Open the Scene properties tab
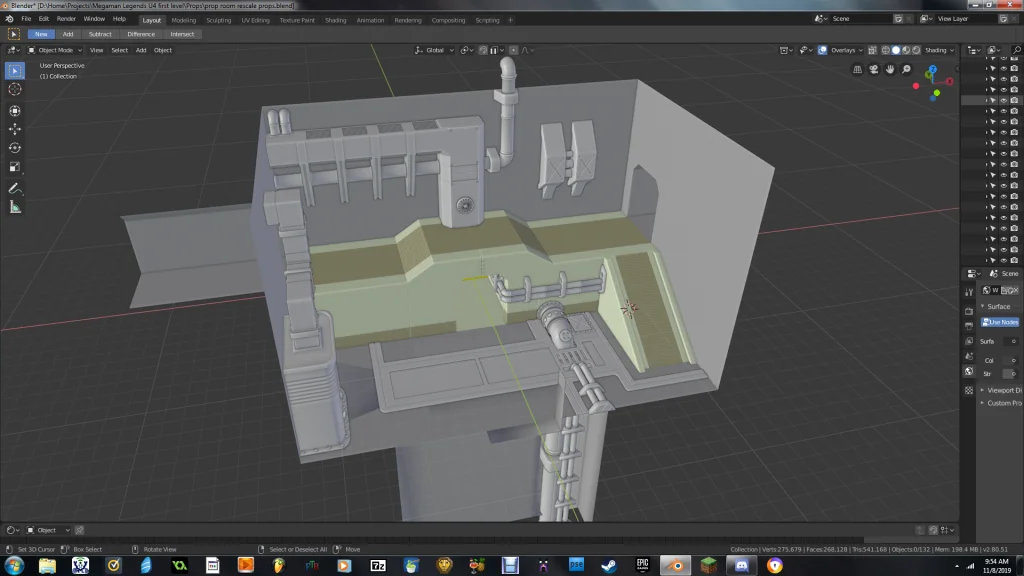Screen dimensions: 1024x576 969,356
